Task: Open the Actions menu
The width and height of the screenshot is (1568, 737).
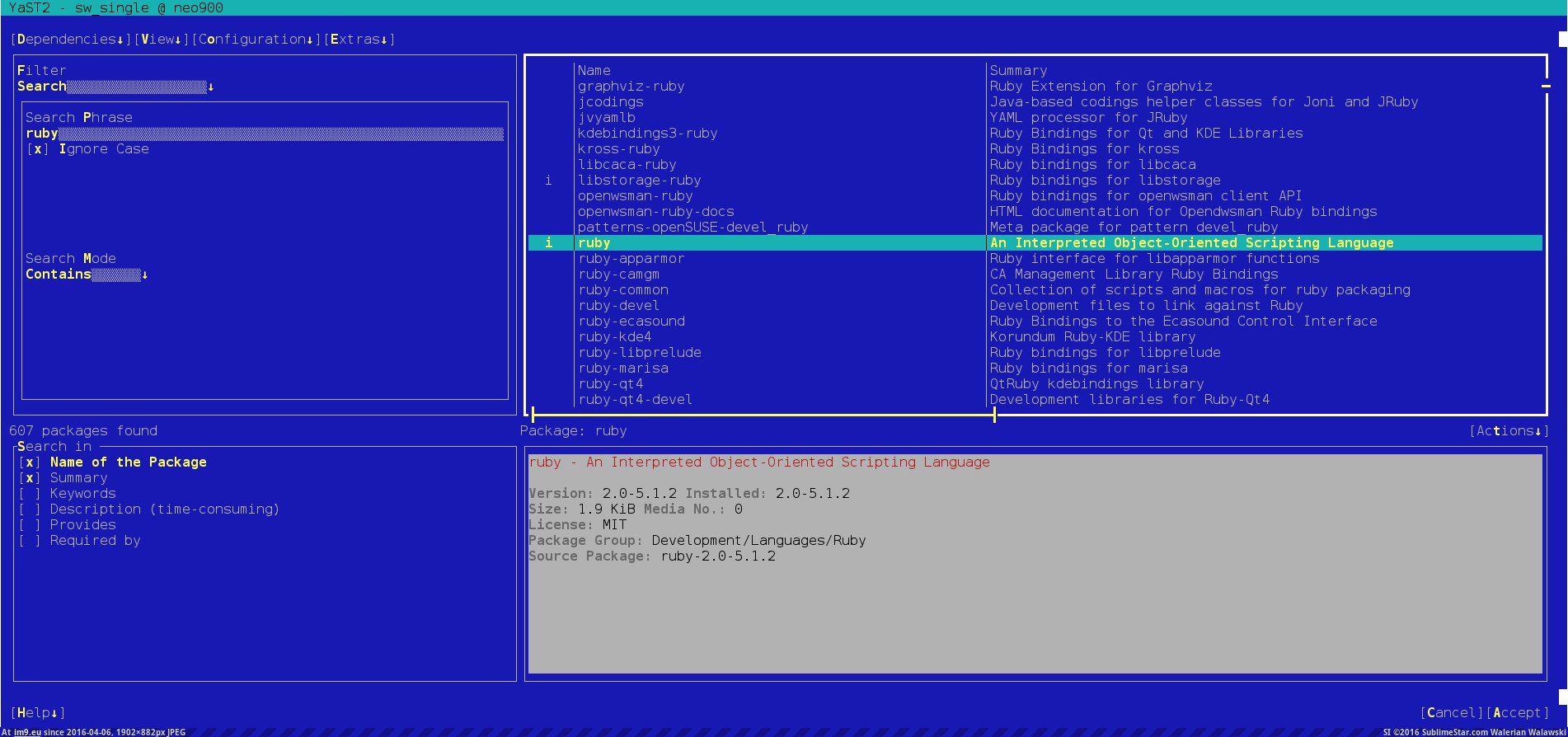Action: click(1509, 431)
